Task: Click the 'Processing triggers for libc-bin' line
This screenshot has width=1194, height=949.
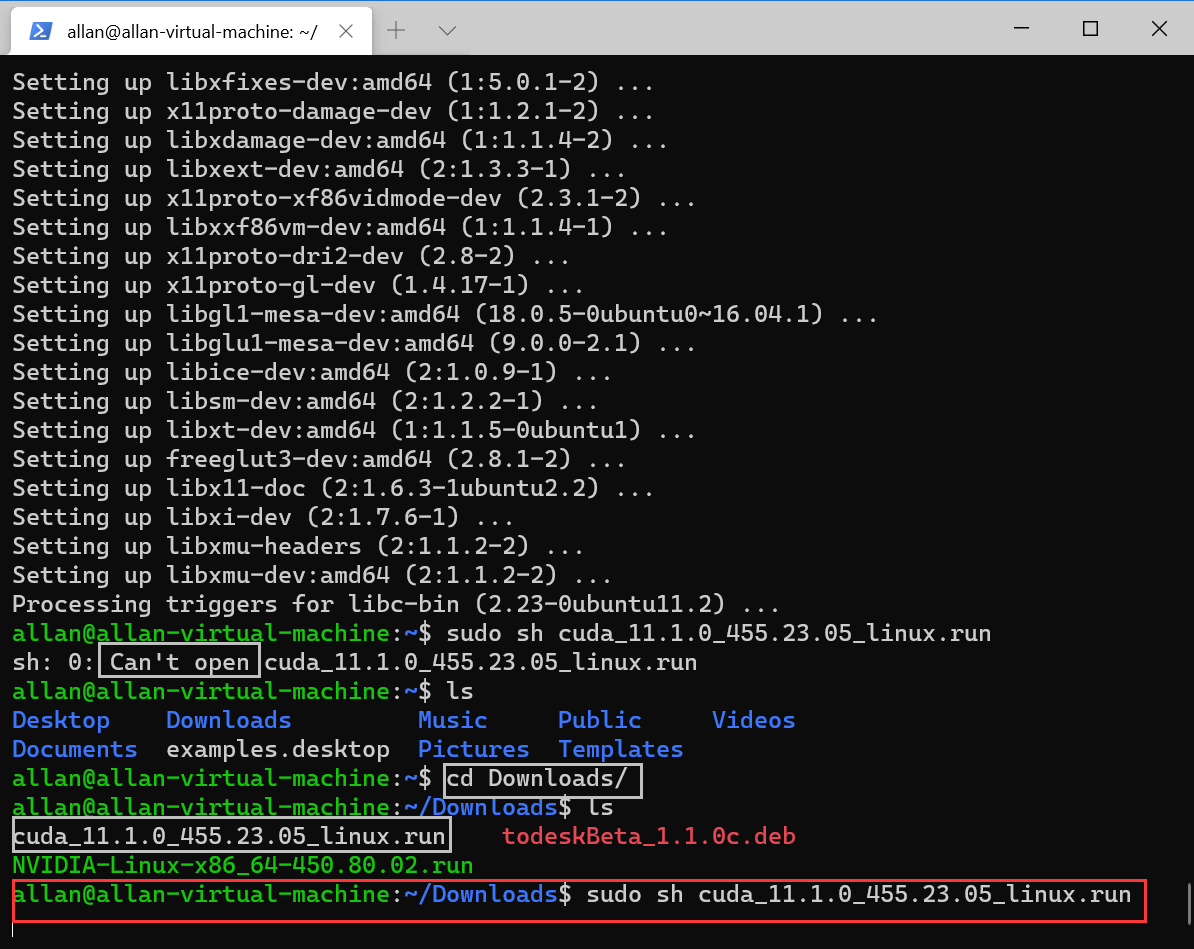Action: pos(396,605)
